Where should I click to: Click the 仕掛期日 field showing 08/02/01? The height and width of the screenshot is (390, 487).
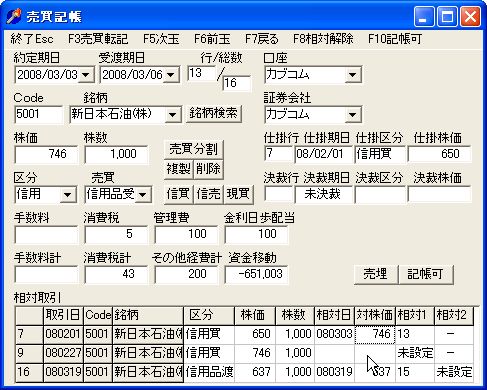point(323,154)
